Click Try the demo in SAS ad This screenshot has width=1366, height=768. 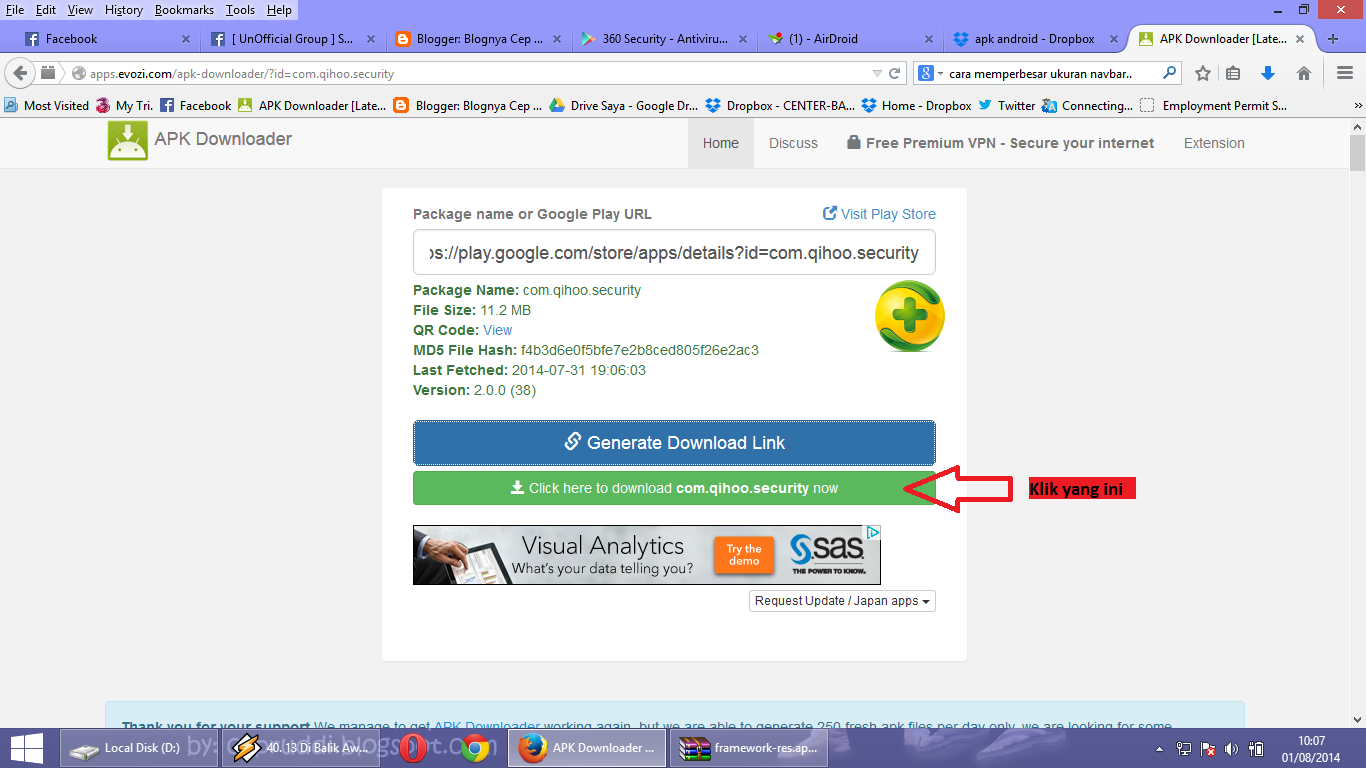pos(744,555)
